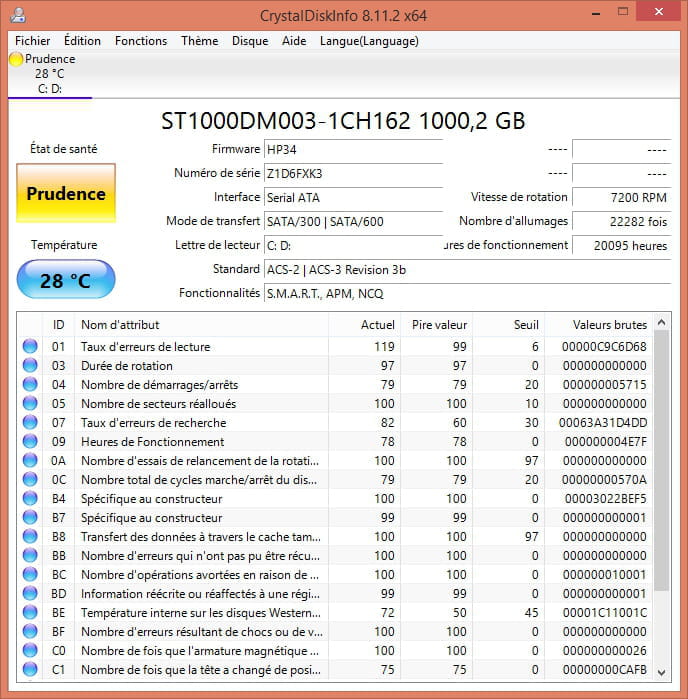Open the Fichier menu

pos(33,41)
